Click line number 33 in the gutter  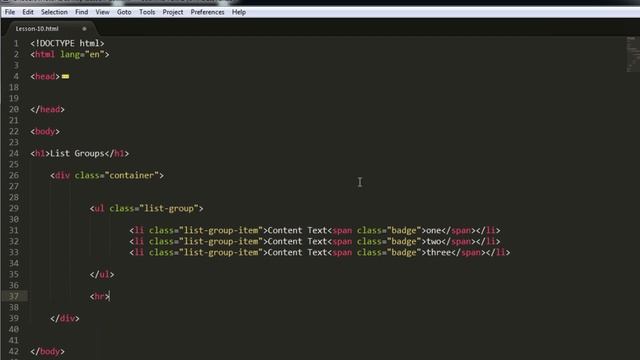[x=13, y=253]
